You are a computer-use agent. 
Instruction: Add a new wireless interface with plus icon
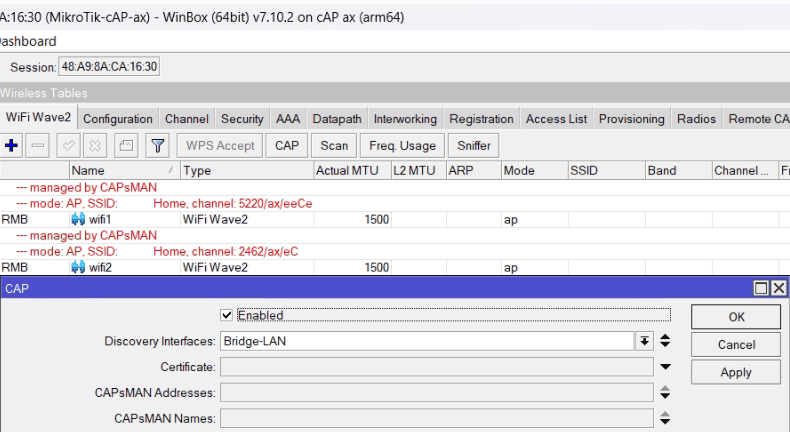pyautogui.click(x=11, y=146)
